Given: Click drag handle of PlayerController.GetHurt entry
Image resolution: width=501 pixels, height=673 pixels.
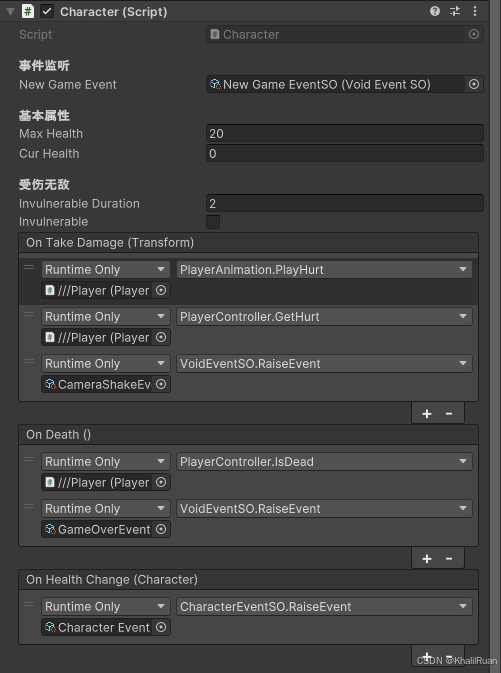Looking at the screenshot, I should (29, 314).
